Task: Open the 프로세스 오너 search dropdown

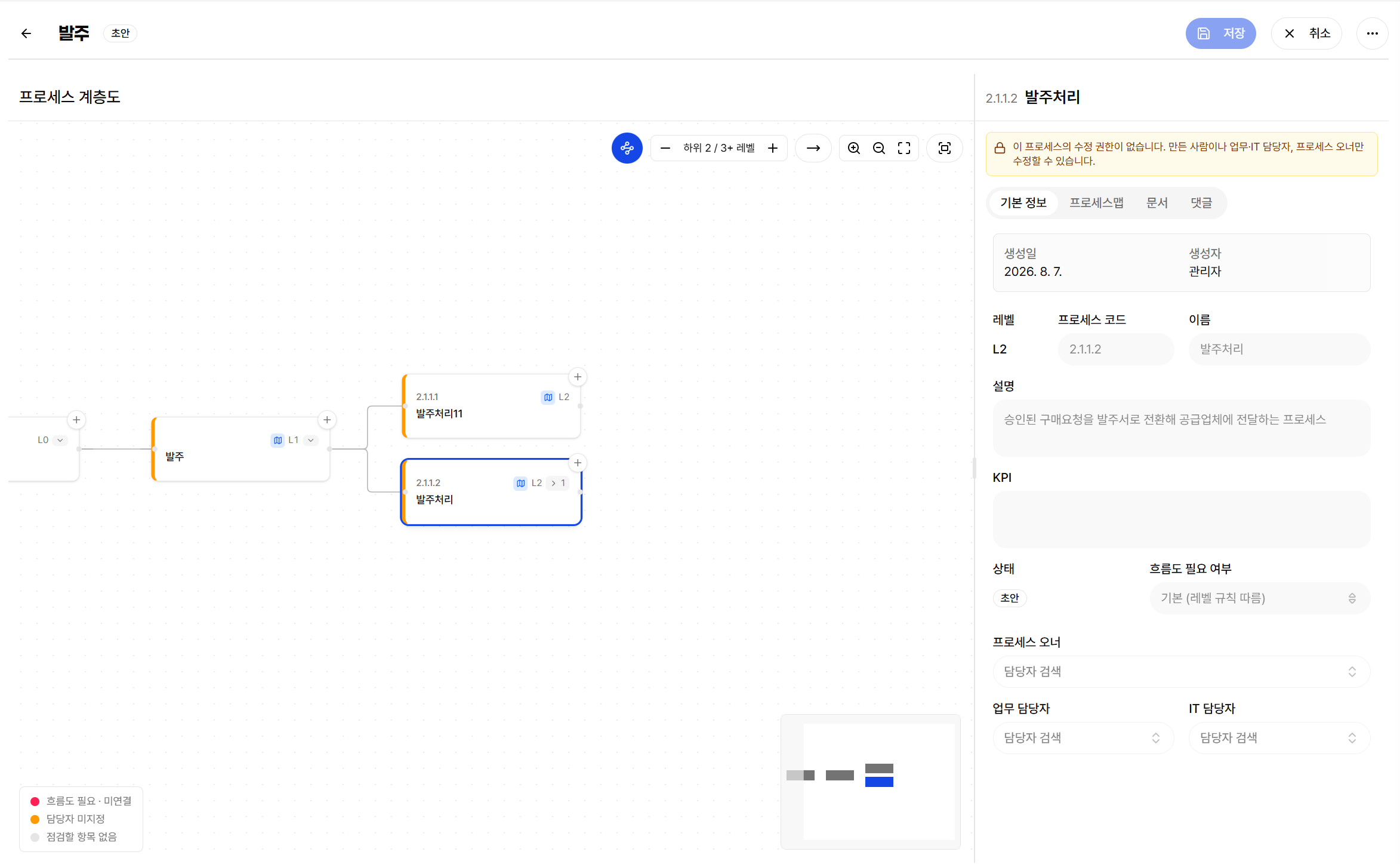Action: 1182,672
